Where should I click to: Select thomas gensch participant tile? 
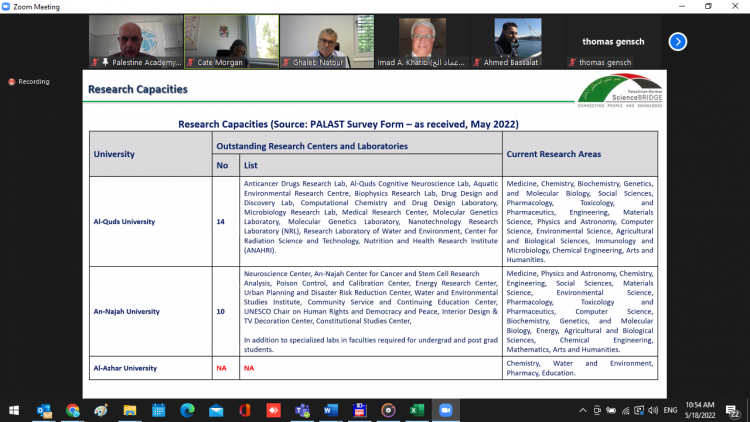613,41
